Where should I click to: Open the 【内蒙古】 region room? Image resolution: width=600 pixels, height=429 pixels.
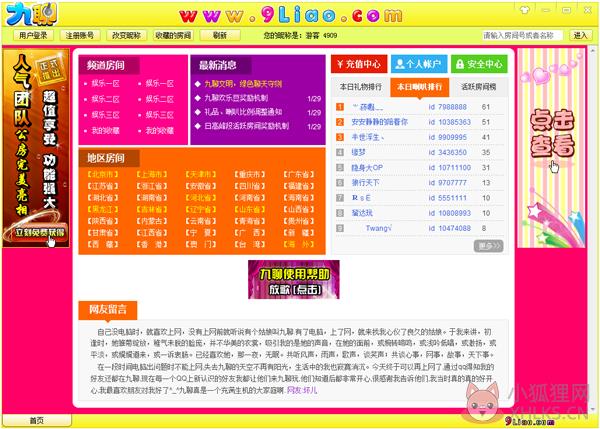152,221
